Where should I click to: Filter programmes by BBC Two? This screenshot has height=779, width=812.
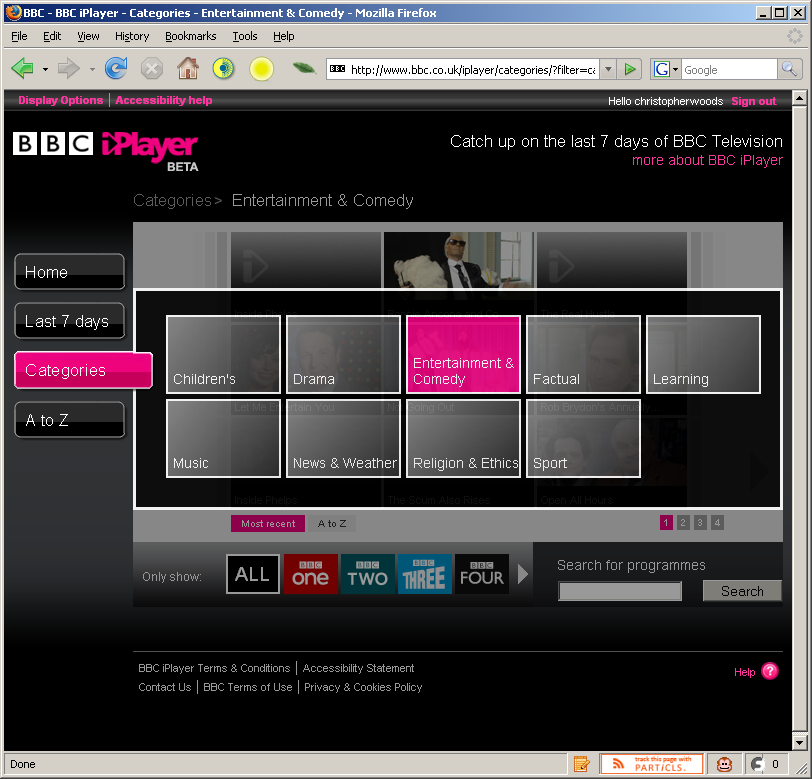pos(368,574)
